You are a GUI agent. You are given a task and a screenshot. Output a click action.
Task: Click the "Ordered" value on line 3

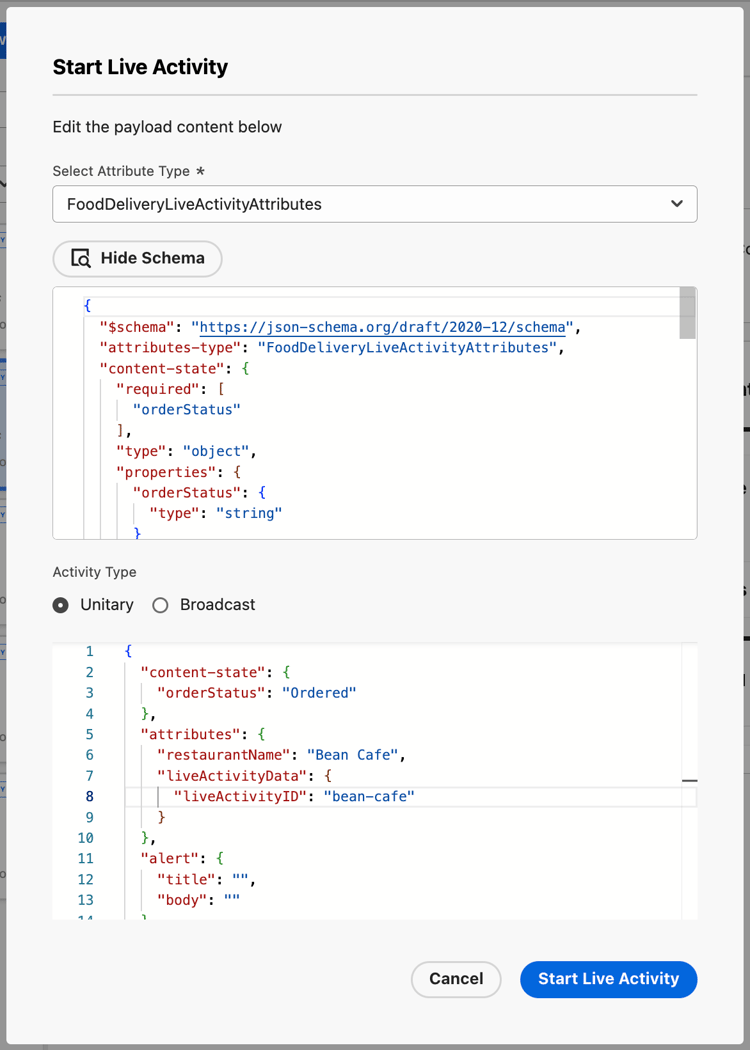tap(318, 693)
